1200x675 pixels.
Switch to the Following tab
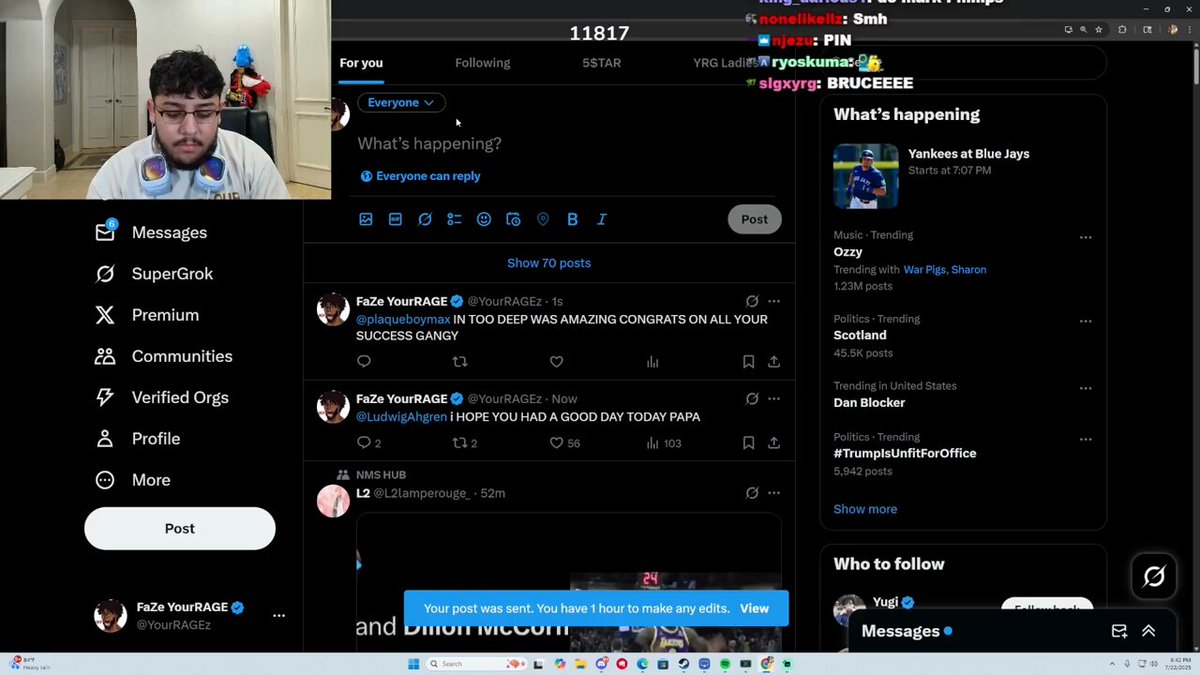[x=482, y=63]
